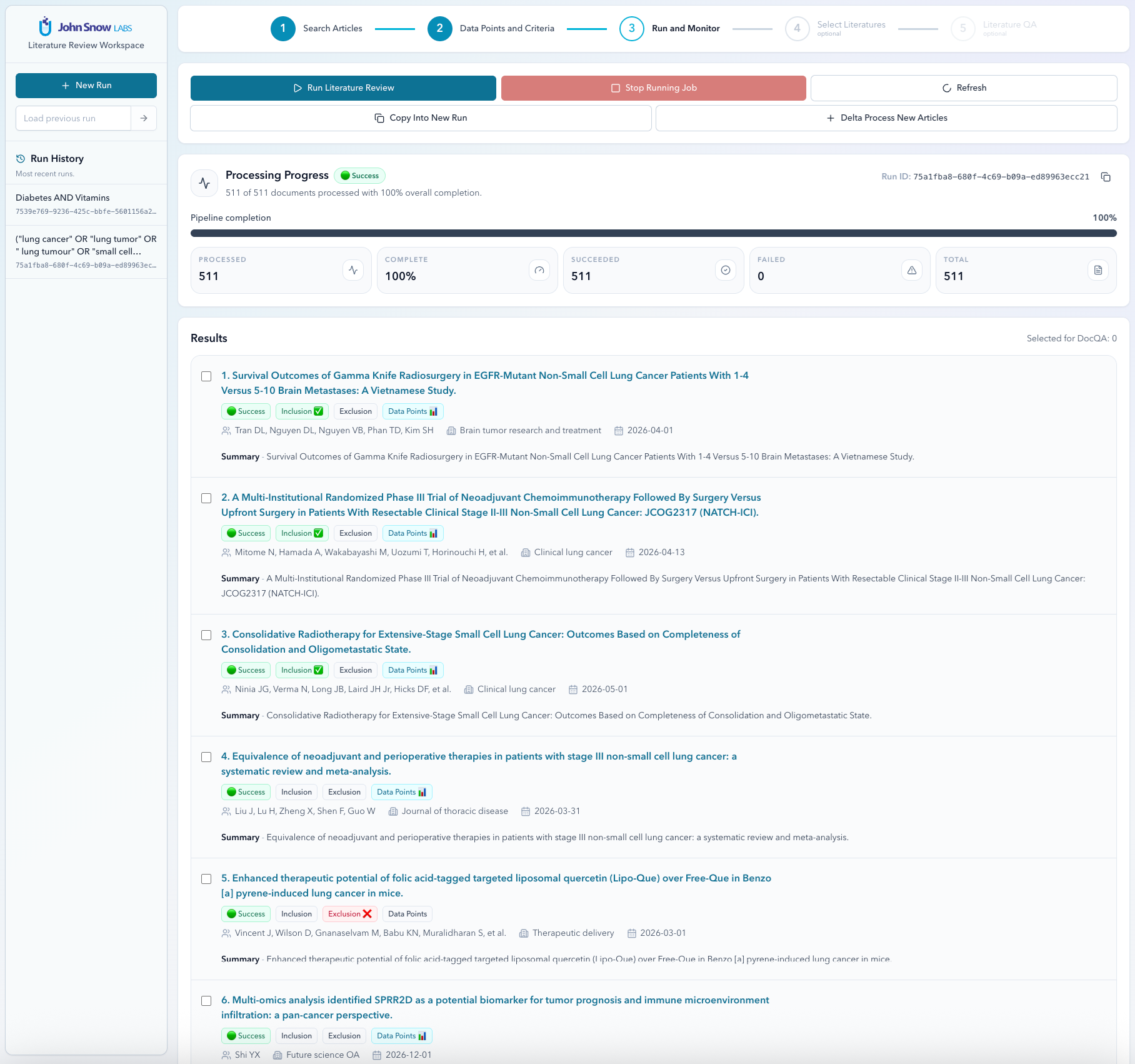Viewport: 1135px width, 1064px height.
Task: Click Run Literature Review button
Action: pyautogui.click(x=343, y=88)
